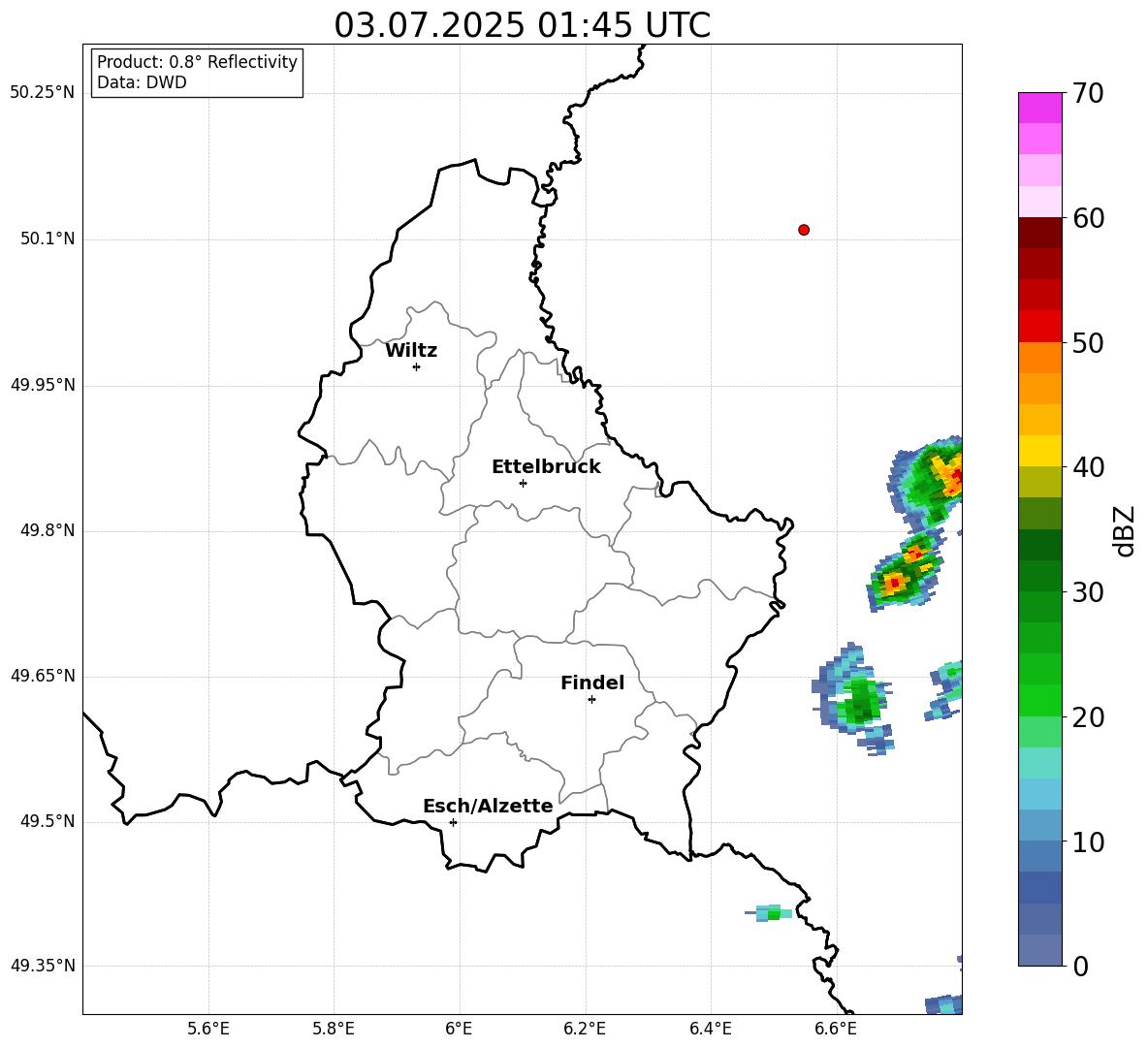Image resolution: width=1148 pixels, height=1048 pixels.
Task: Click the 49.65°N latitude label
Action: pyautogui.click(x=43, y=675)
